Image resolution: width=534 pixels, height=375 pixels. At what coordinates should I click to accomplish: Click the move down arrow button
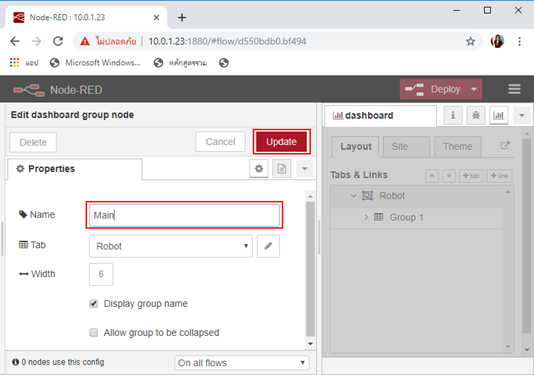(x=449, y=176)
